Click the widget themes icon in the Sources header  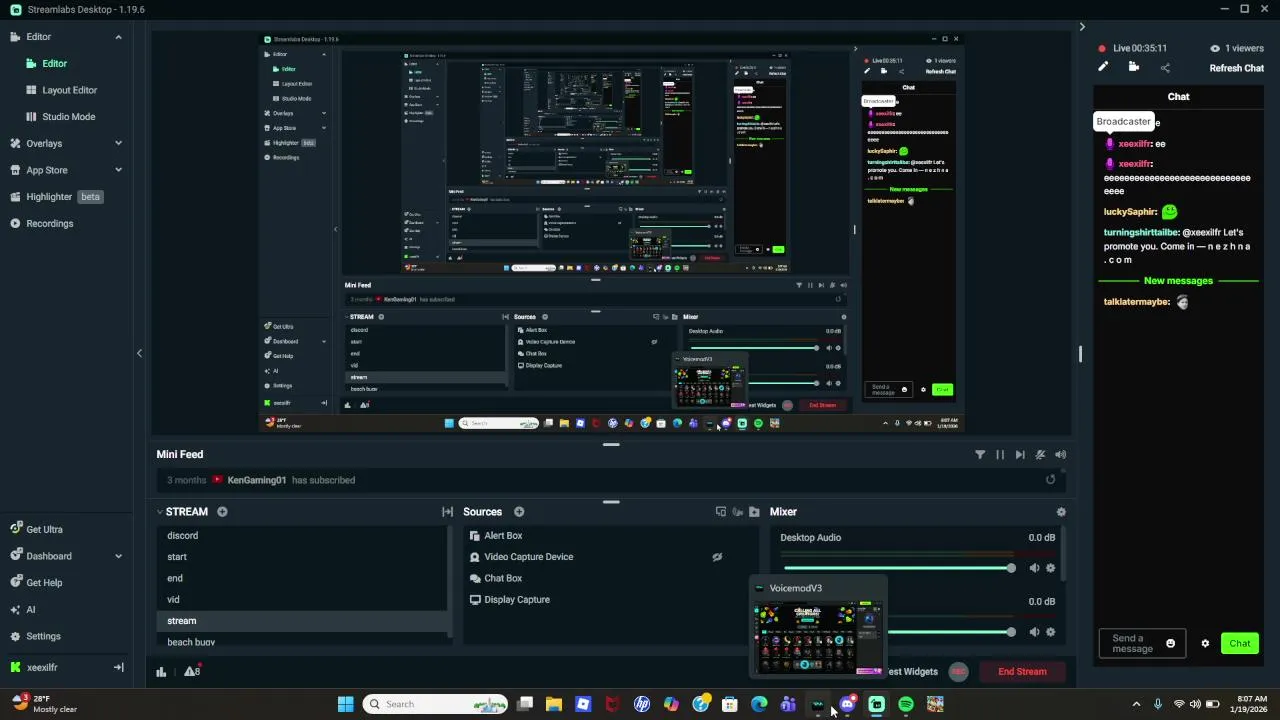(x=720, y=512)
